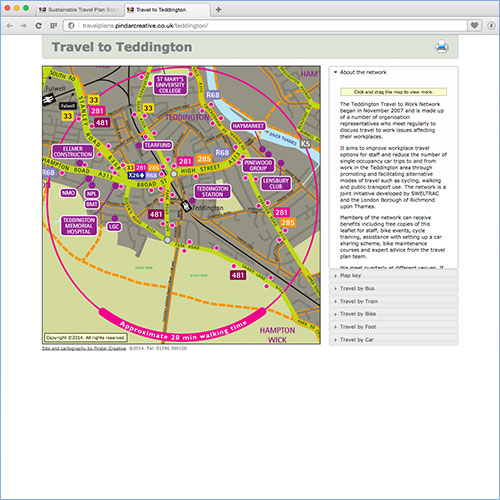The width and height of the screenshot is (500, 500).
Task: Switch to the Sustainable Travel Plan tab
Action: pos(80,10)
